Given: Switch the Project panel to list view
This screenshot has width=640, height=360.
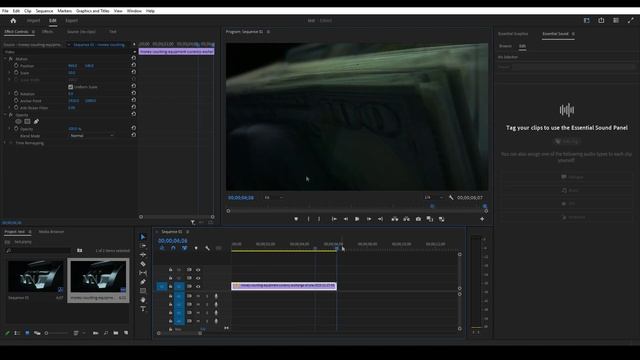Looking at the screenshot, I should point(17,333).
